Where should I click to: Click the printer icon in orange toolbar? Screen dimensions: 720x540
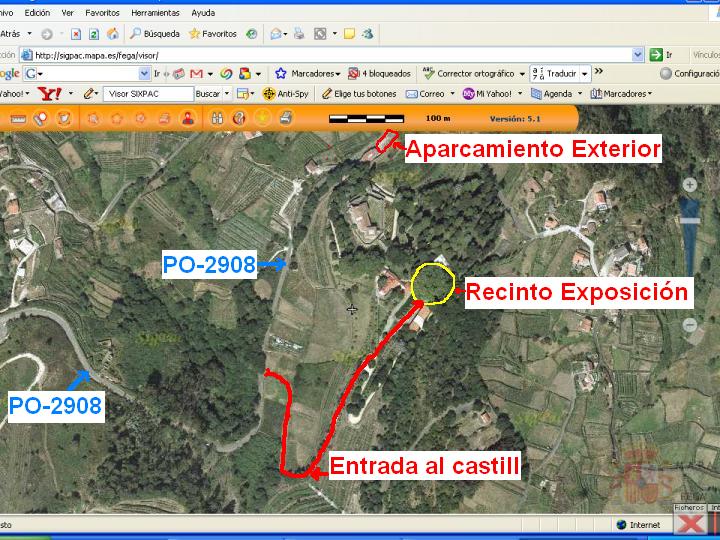point(286,118)
